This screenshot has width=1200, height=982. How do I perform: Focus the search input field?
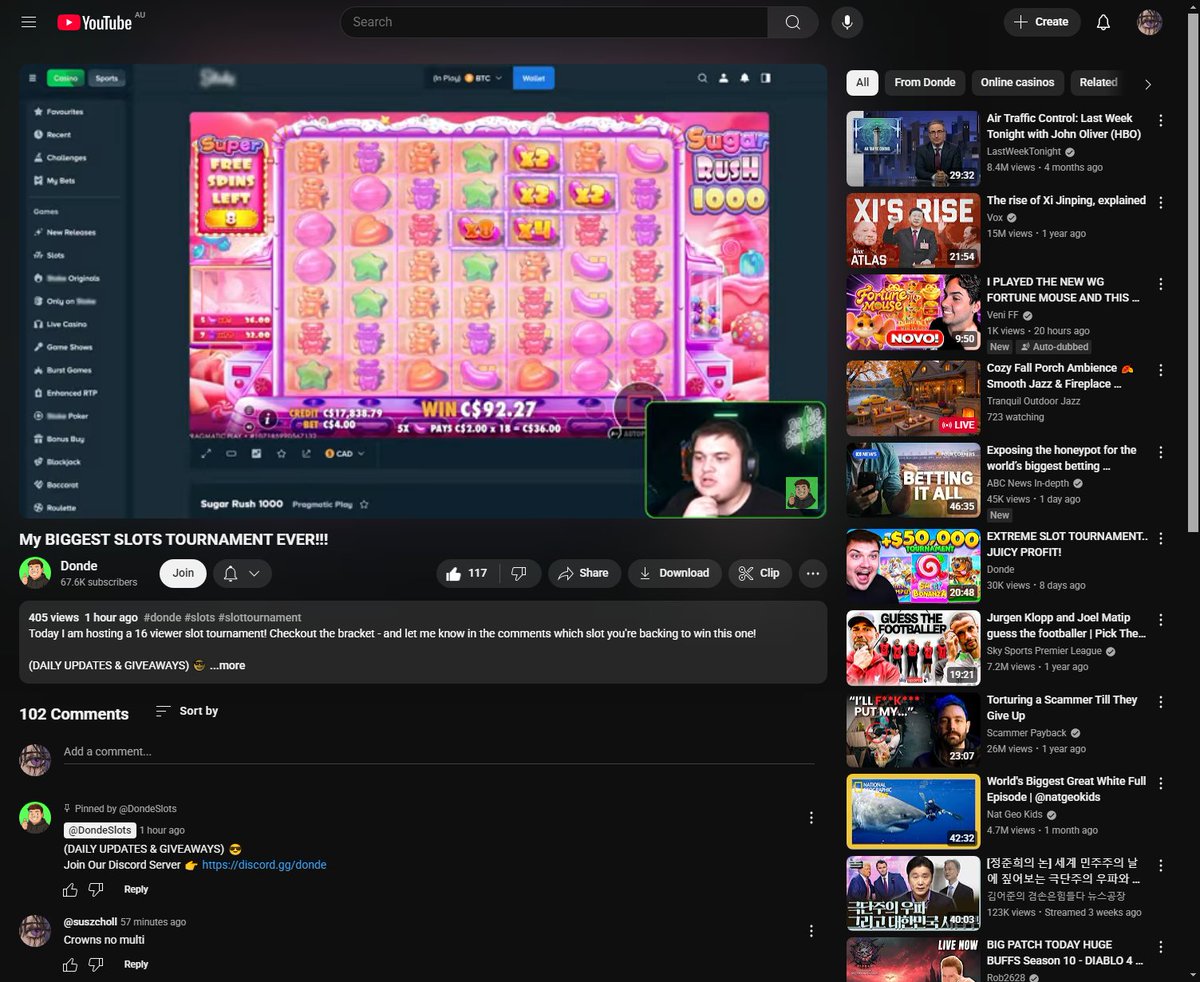(x=554, y=22)
